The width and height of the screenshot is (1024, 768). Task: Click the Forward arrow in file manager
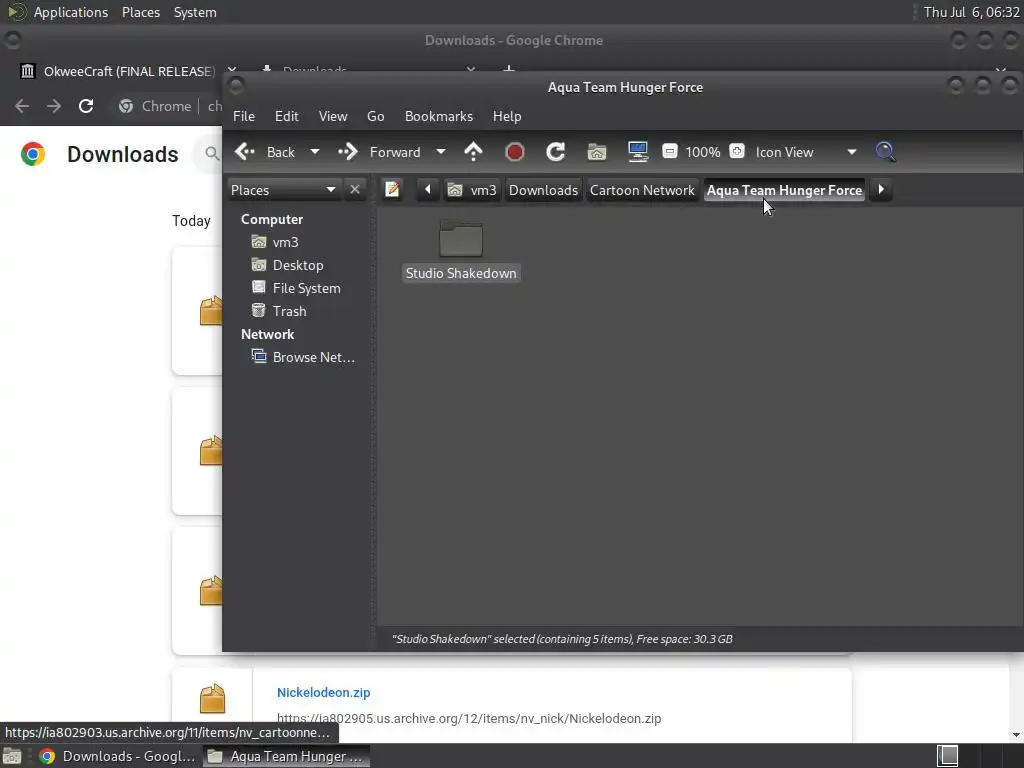point(348,152)
